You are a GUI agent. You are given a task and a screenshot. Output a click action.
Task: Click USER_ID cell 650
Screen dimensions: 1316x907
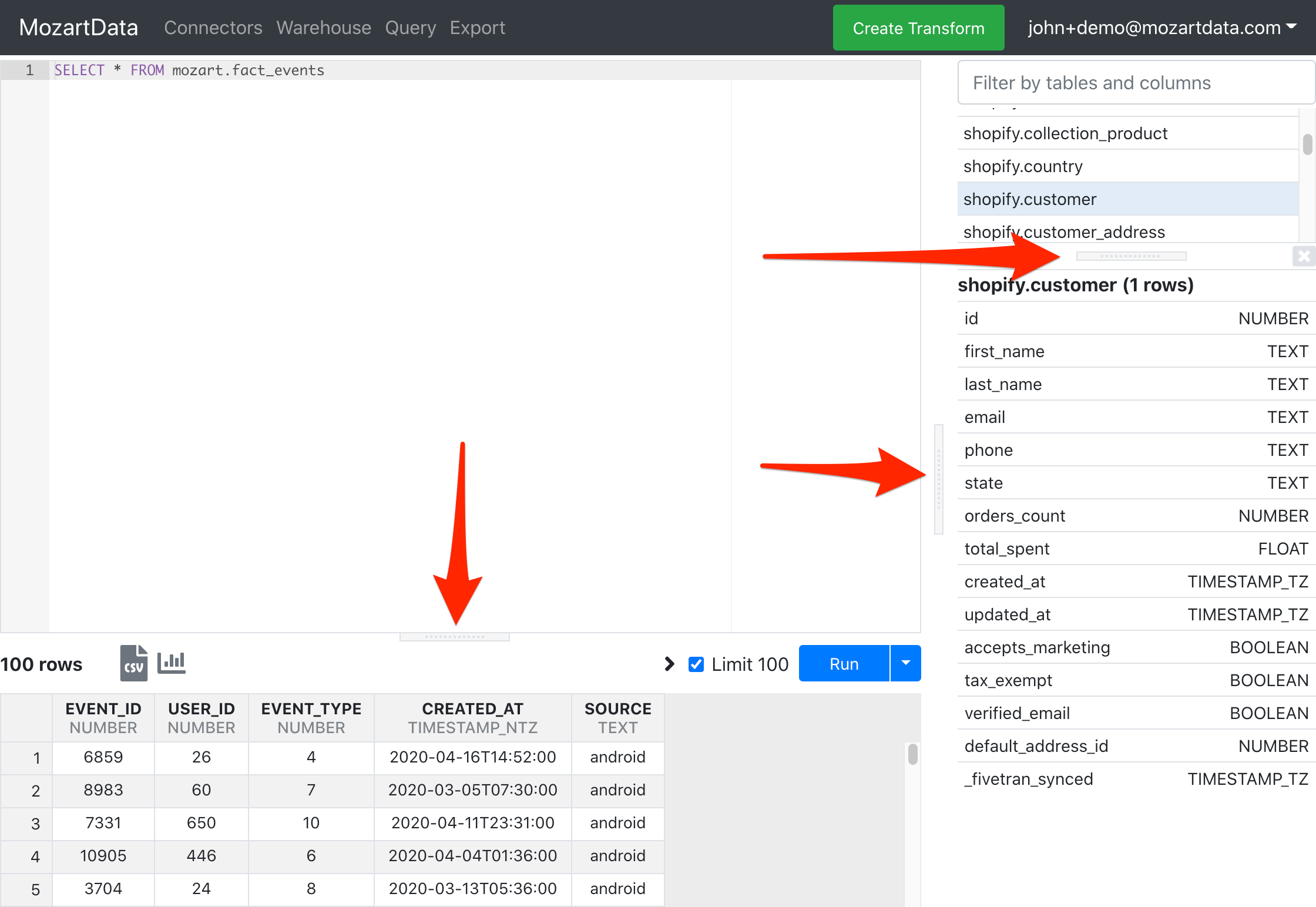pyautogui.click(x=202, y=823)
